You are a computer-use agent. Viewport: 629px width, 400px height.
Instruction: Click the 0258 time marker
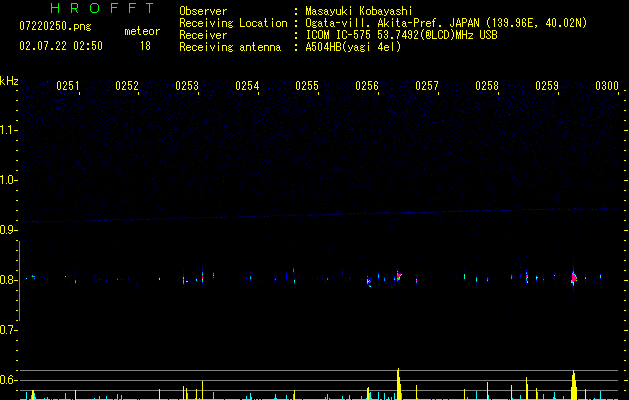487,86
